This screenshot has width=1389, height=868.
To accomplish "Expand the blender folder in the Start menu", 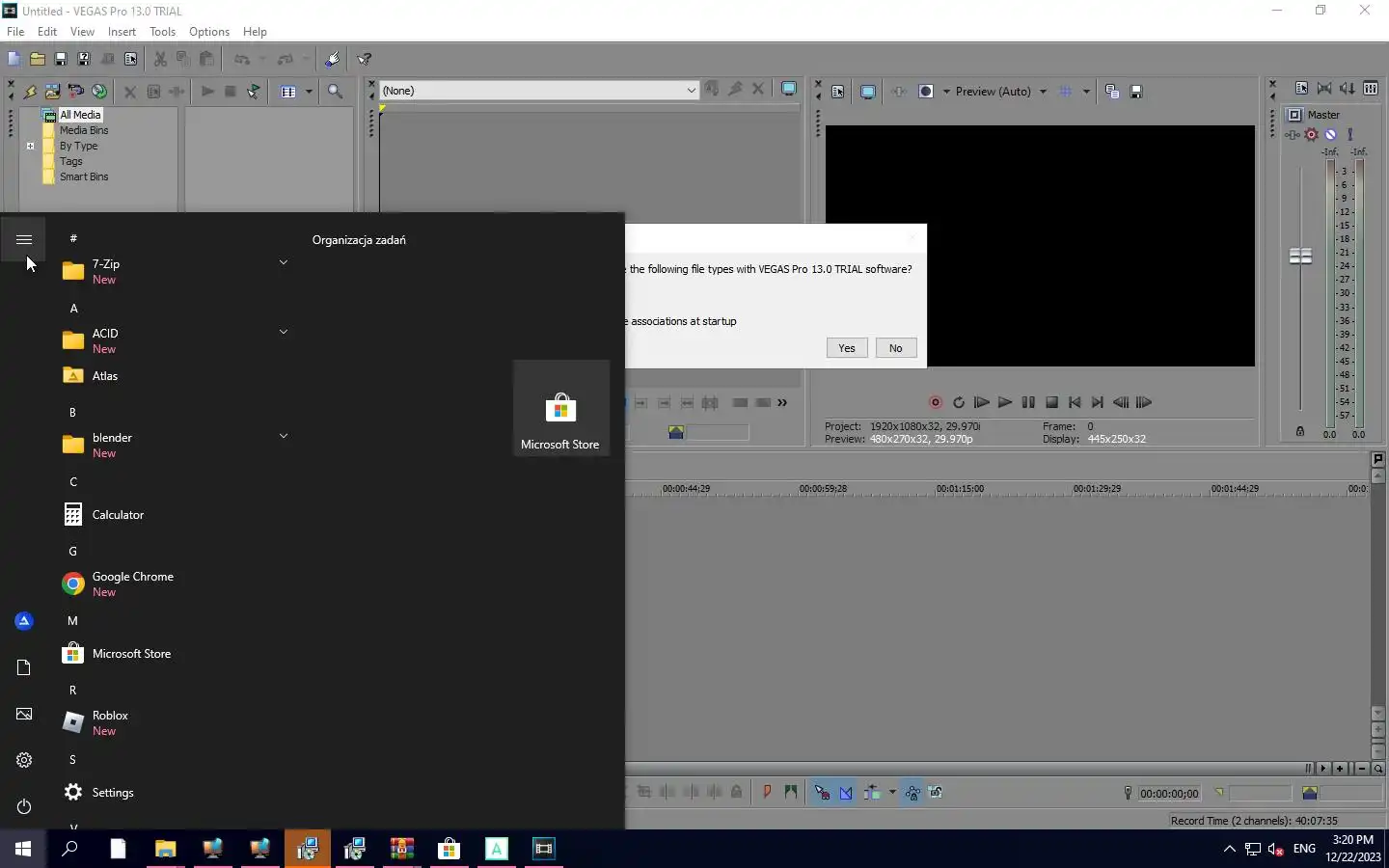I will [284, 436].
